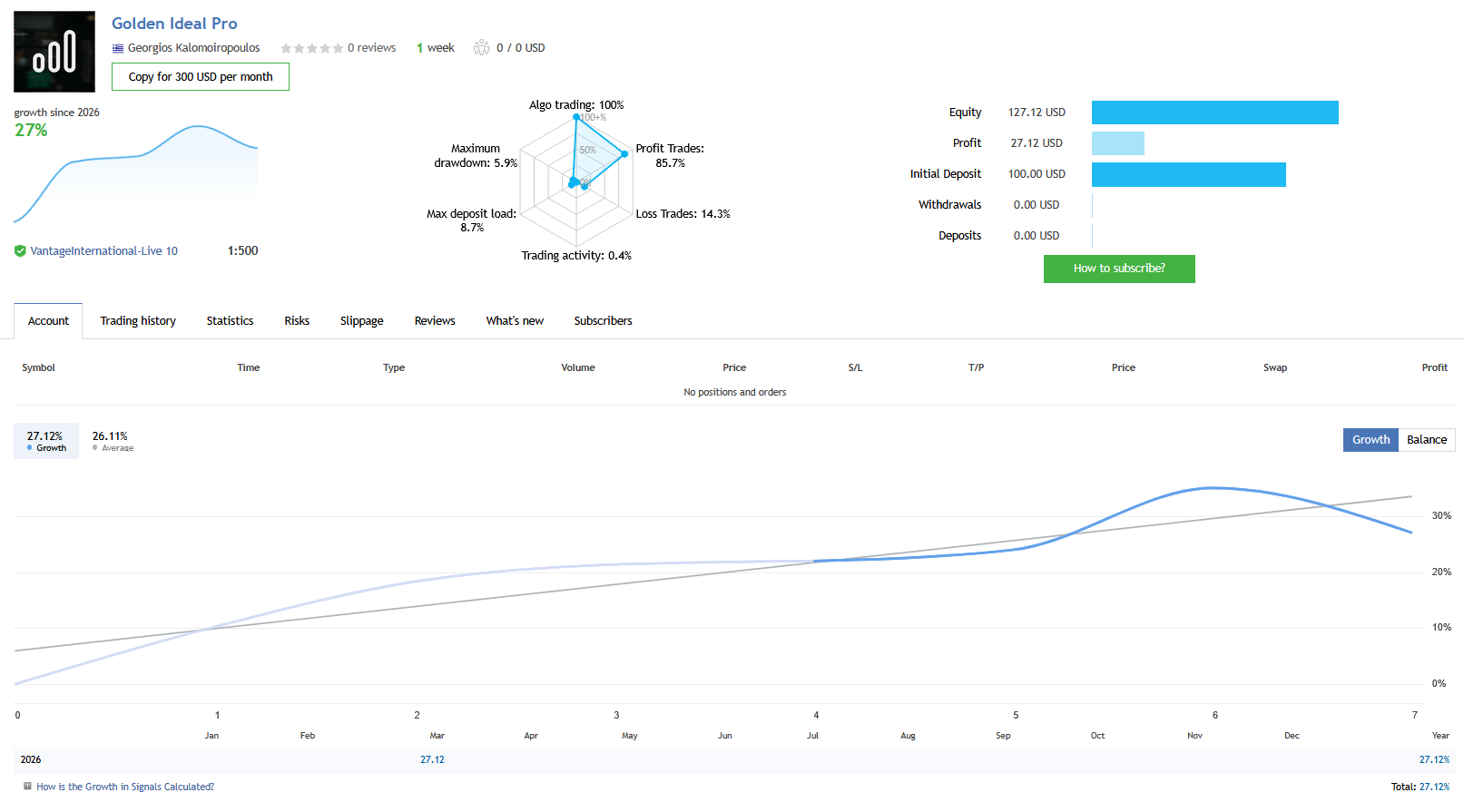Image resolution: width=1464 pixels, height=812 pixels.
Task: Click the five-star rating icons
Action: pos(311,48)
